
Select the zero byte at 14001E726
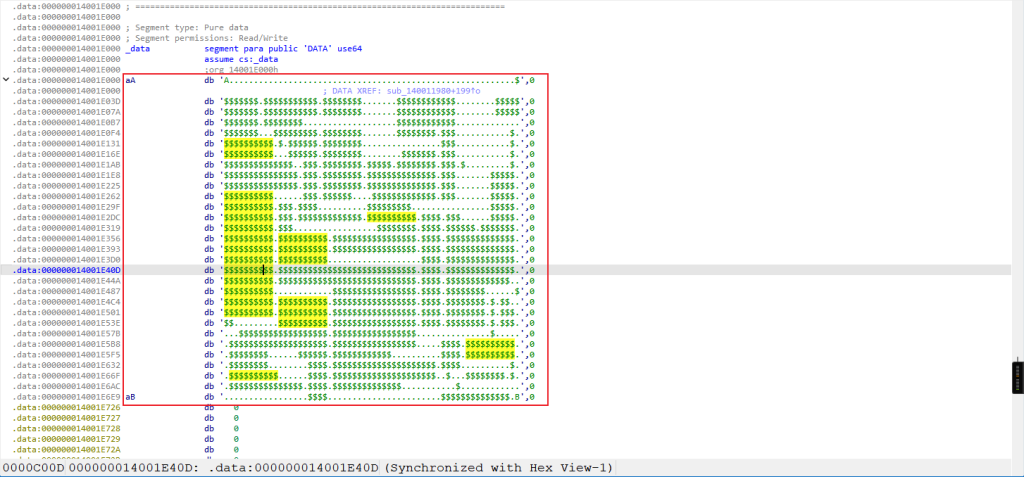point(236,408)
